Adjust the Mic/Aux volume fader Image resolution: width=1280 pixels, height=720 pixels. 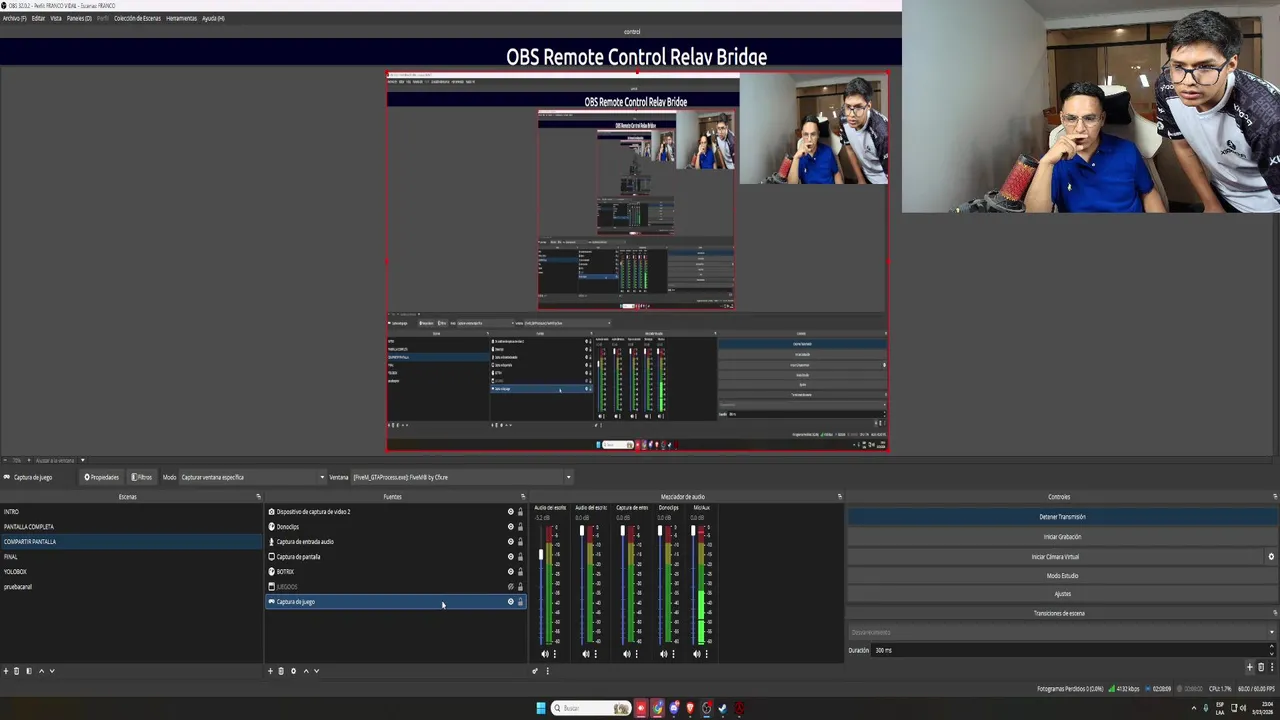[693, 530]
